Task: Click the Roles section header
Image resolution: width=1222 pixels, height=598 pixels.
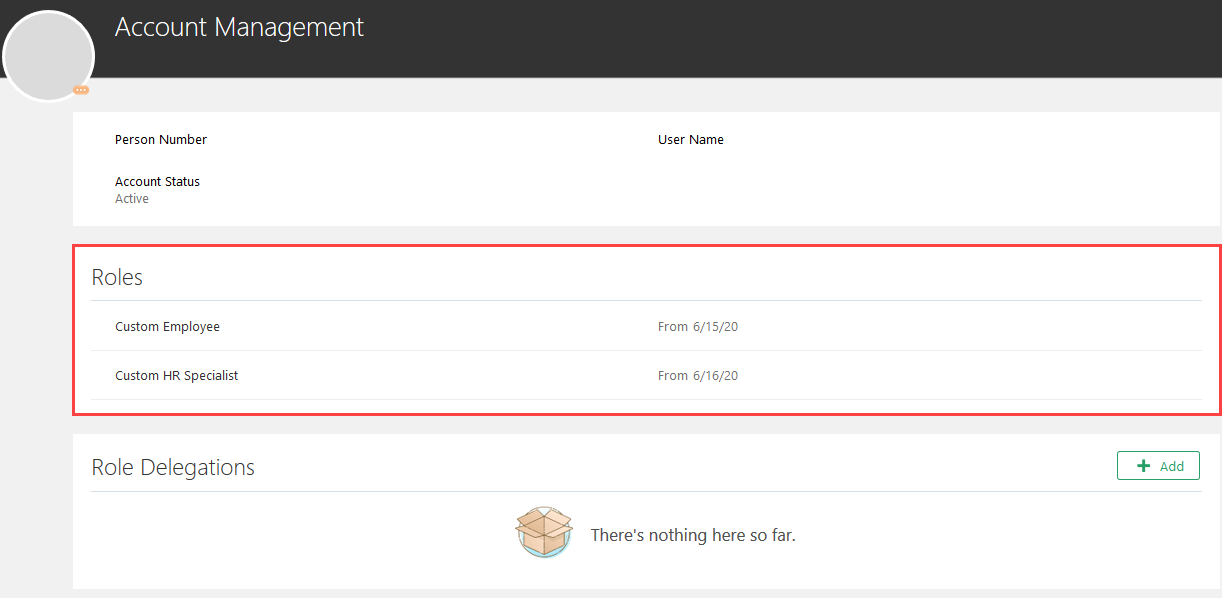Action: point(117,277)
